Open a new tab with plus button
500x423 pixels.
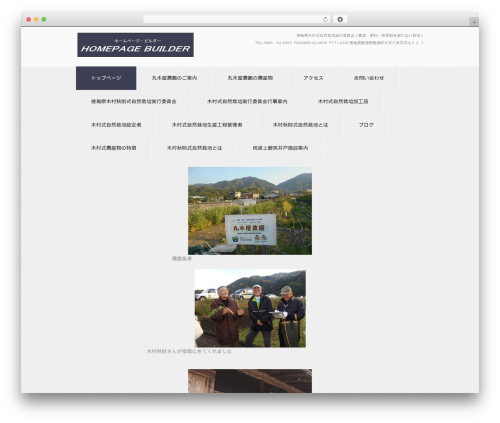[474, 22]
